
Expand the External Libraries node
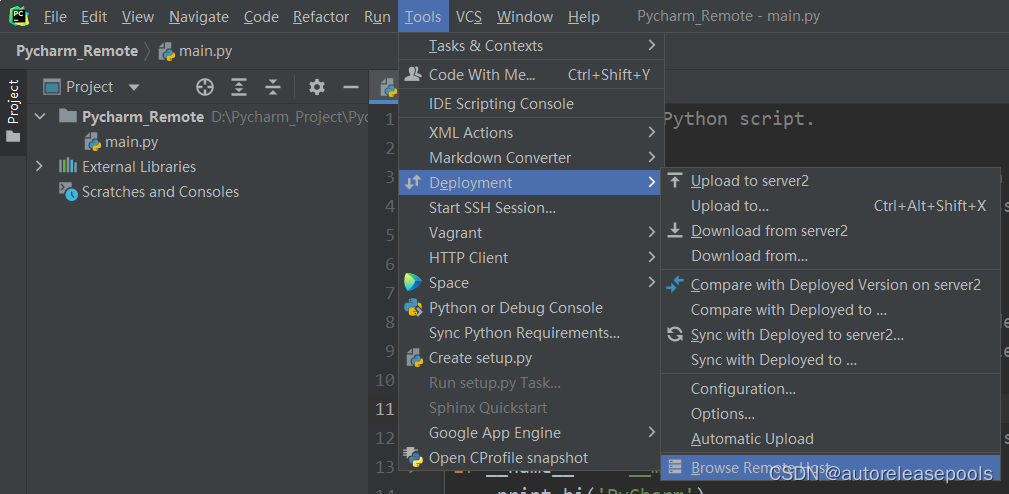(39, 166)
